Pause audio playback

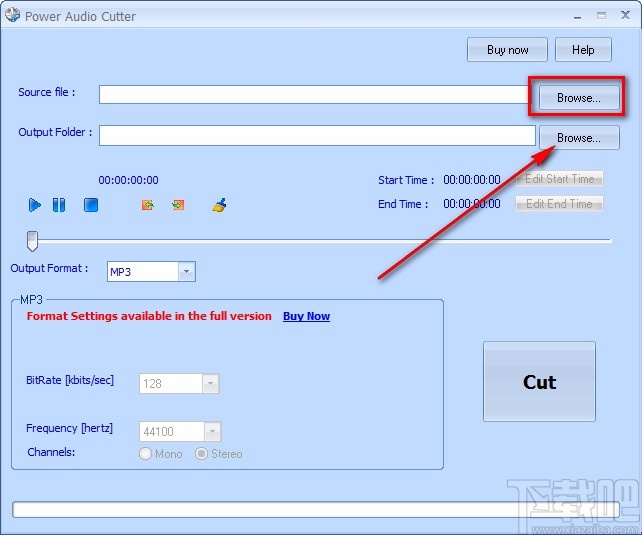coord(59,205)
